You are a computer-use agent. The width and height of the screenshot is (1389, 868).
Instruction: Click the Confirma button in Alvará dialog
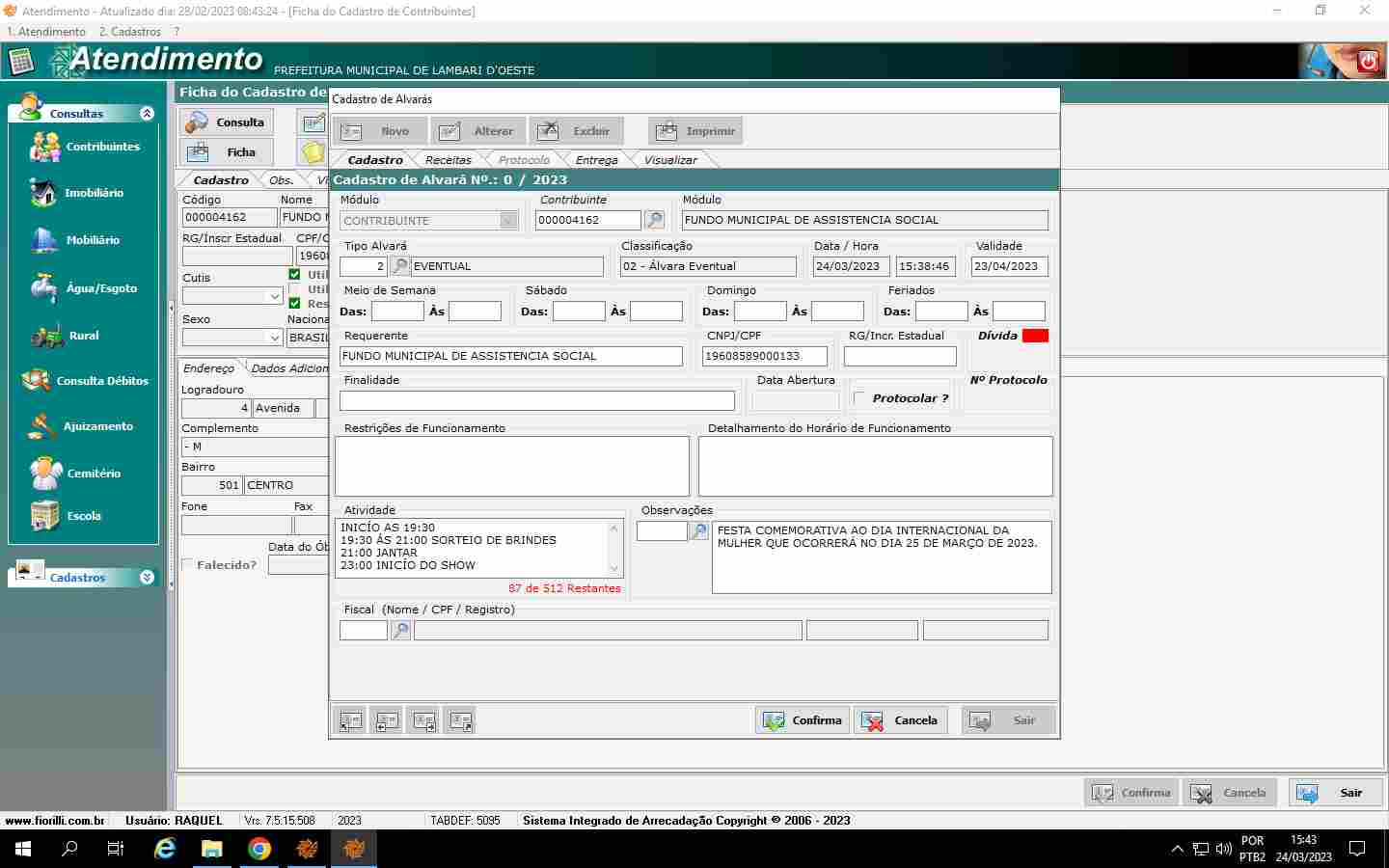[x=803, y=720]
